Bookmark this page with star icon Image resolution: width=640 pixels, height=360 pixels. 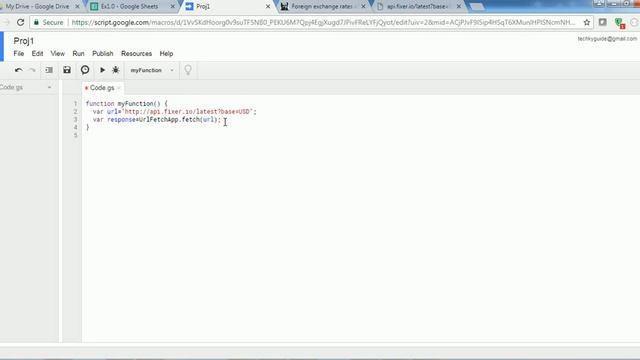point(587,22)
